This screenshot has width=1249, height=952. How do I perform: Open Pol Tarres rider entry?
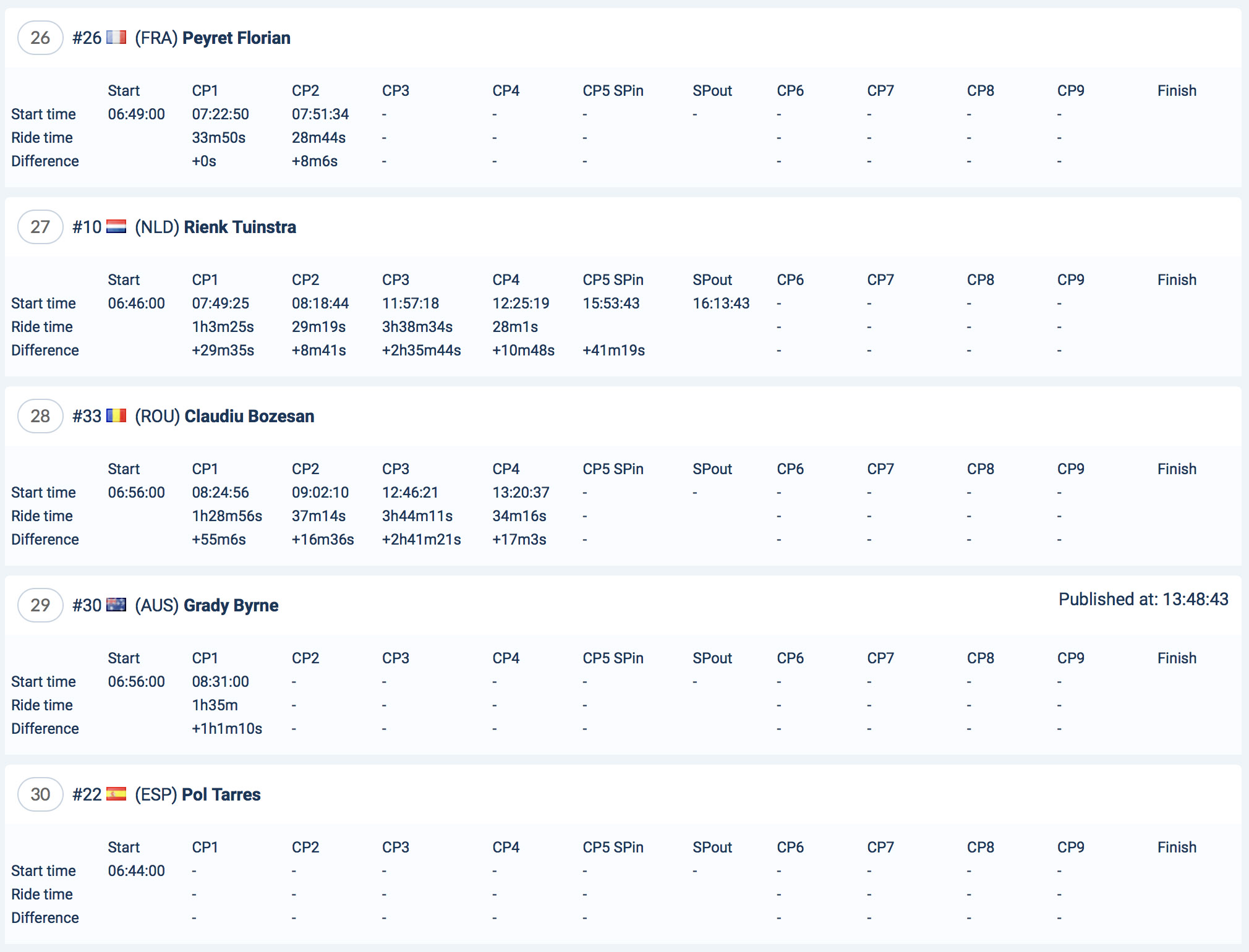point(221,794)
